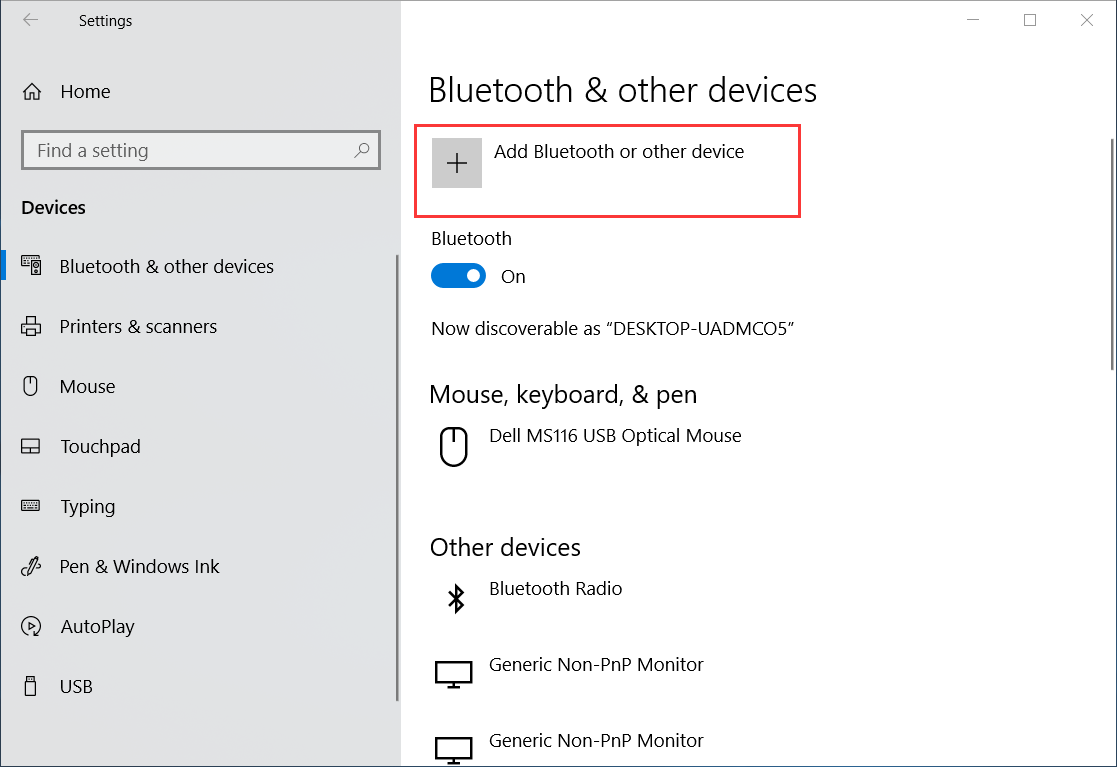
Task: Go back with the back arrow
Action: tap(31, 20)
